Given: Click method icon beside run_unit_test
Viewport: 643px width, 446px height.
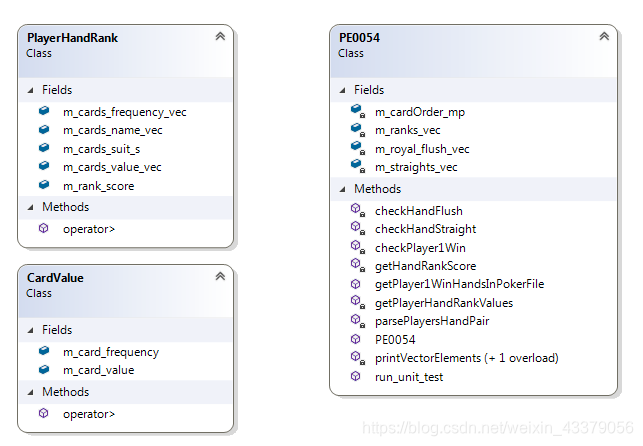Looking at the screenshot, I should 356,376.
